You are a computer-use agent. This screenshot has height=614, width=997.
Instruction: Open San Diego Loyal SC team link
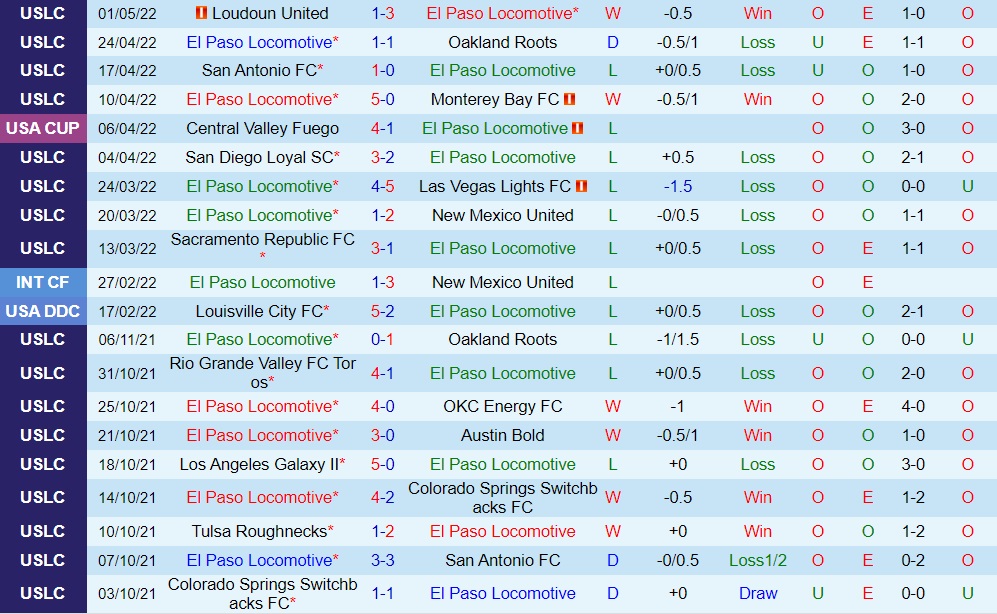pyautogui.click(x=259, y=158)
